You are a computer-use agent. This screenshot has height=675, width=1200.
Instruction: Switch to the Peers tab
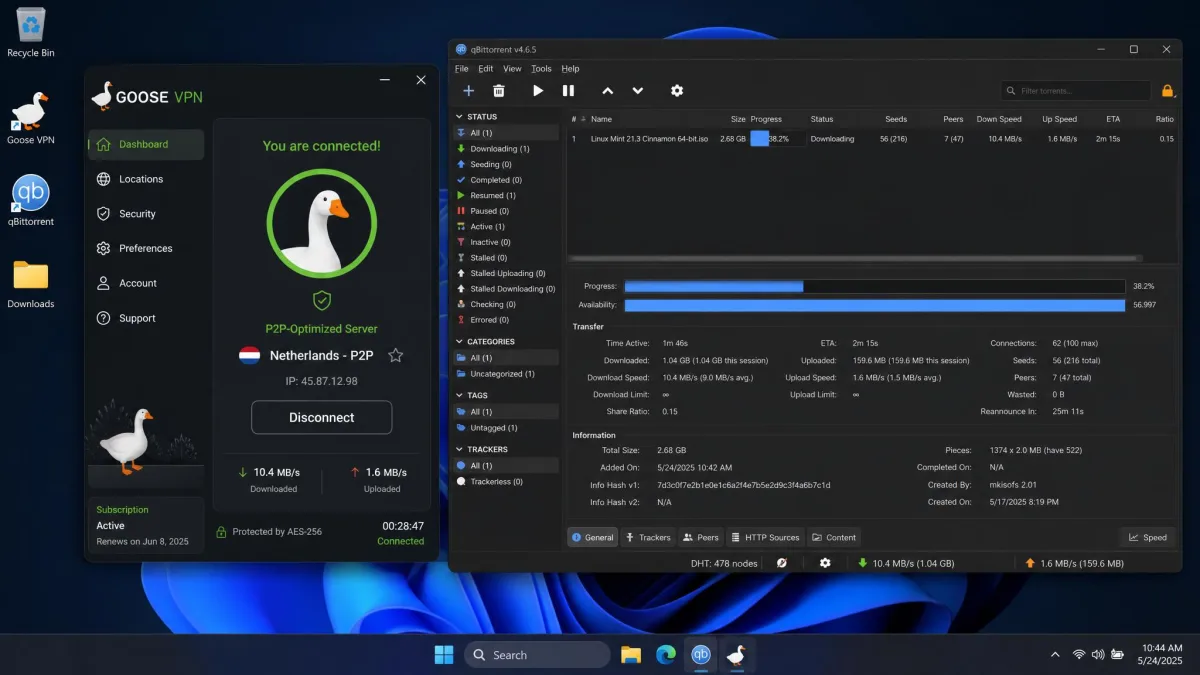coord(701,537)
